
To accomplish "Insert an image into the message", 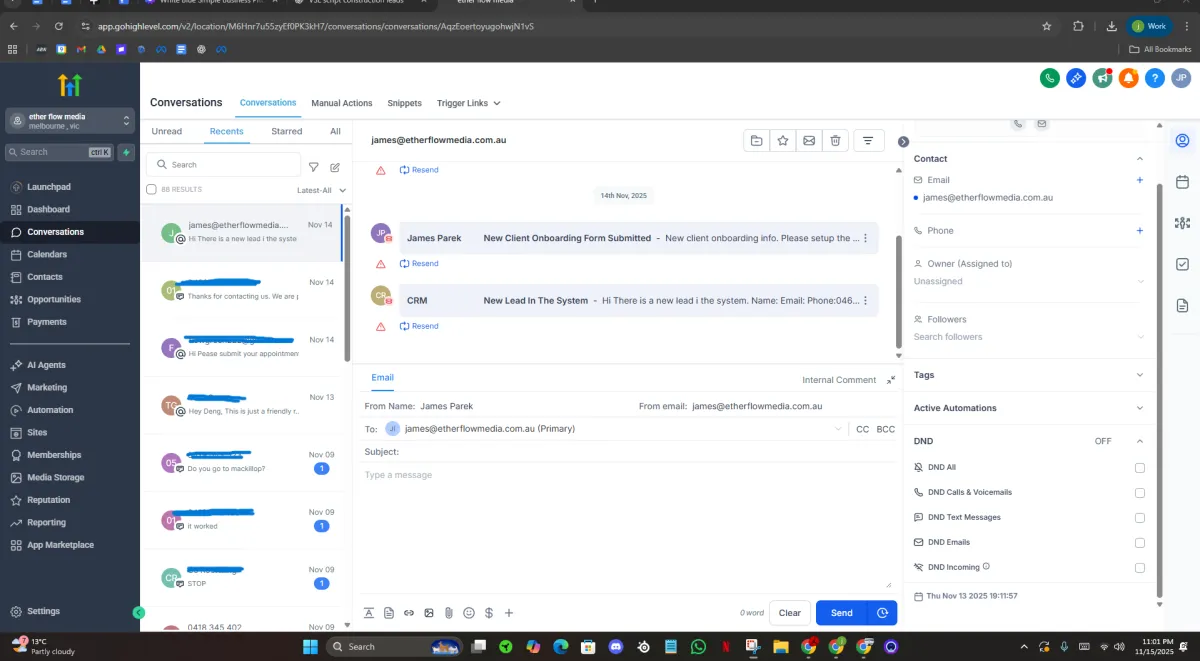I will (x=429, y=613).
